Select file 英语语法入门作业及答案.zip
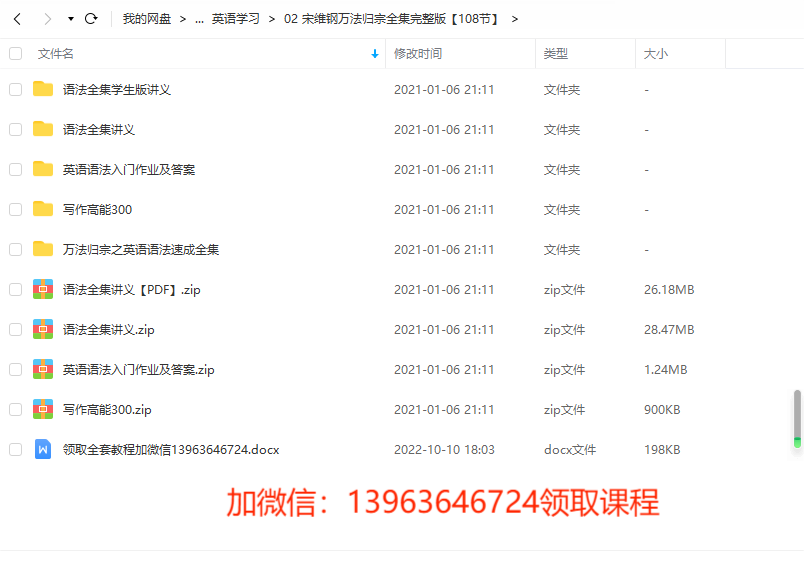Screen dimensions: 804x568 click(x=138, y=370)
